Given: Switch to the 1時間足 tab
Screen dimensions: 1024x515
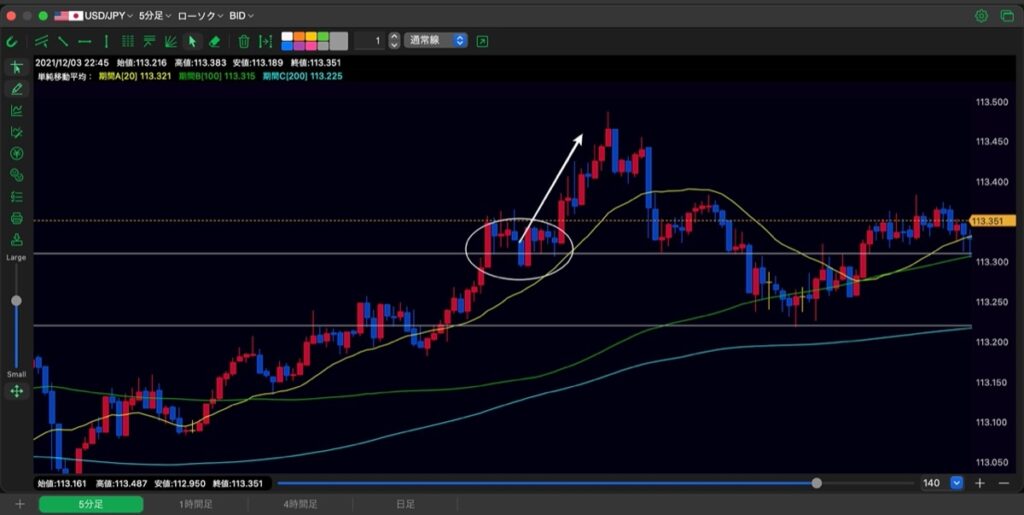Looking at the screenshot, I should click(x=196, y=505).
